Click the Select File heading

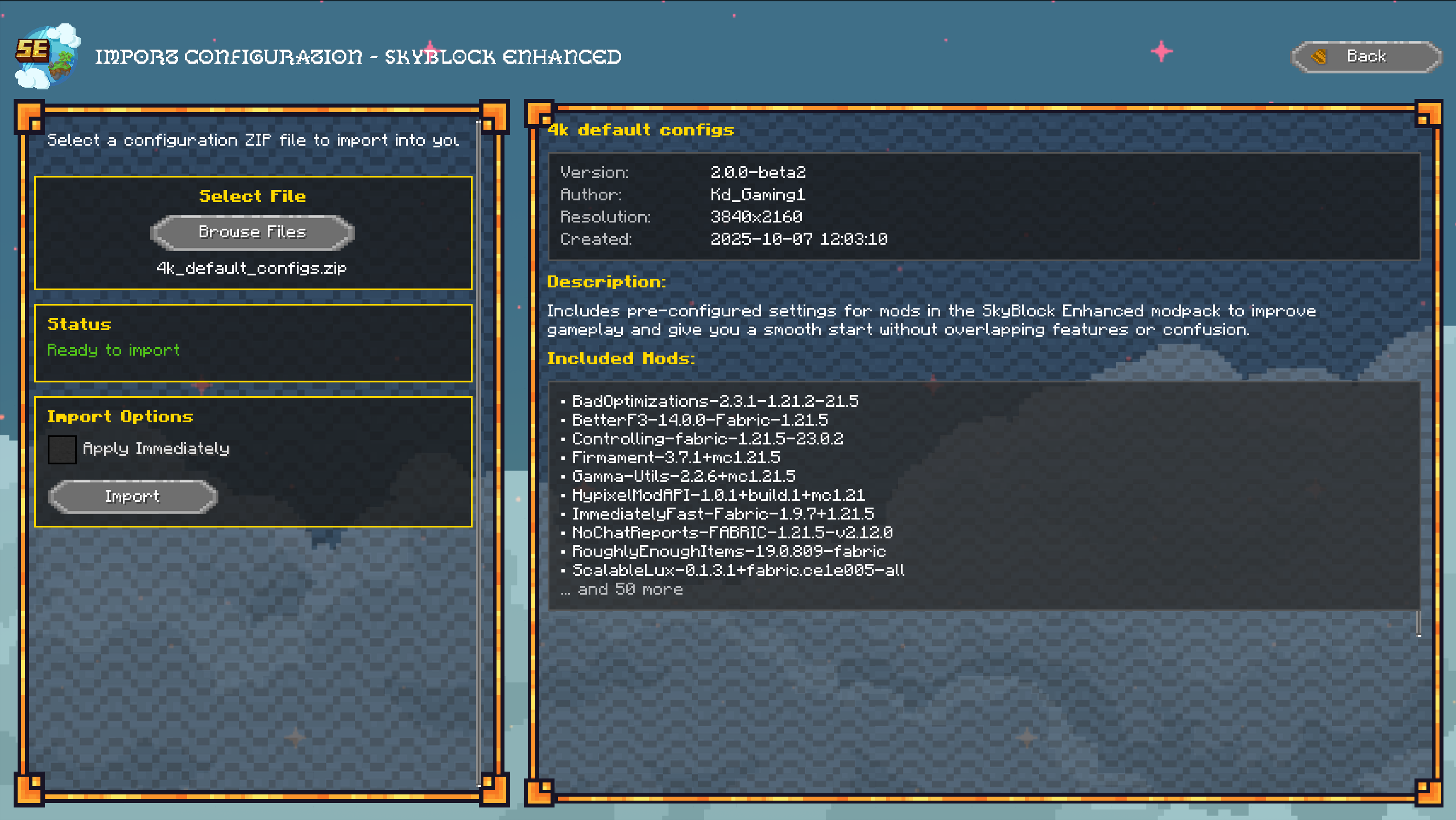pos(252,196)
